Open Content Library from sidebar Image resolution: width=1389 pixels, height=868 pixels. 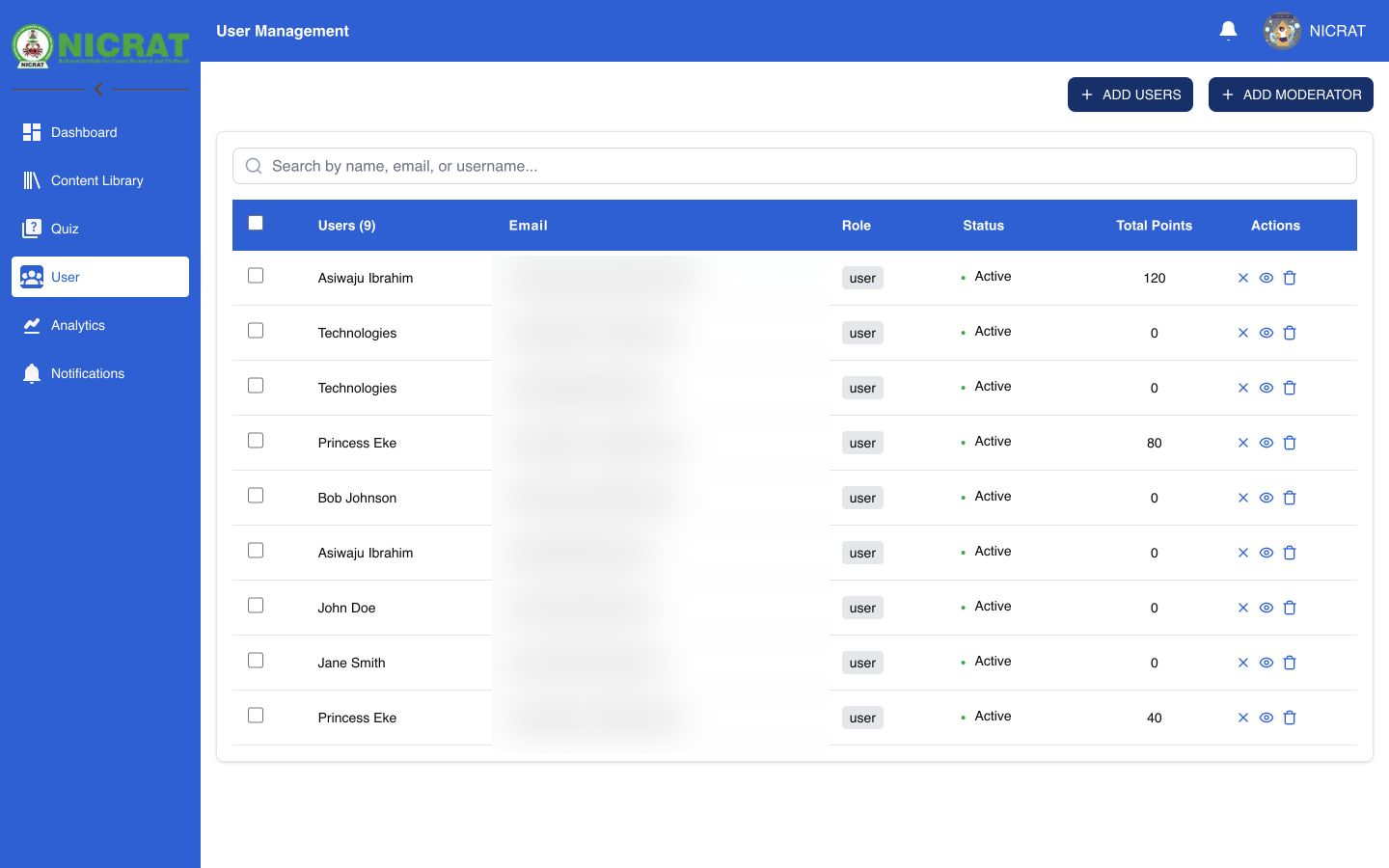click(x=100, y=180)
